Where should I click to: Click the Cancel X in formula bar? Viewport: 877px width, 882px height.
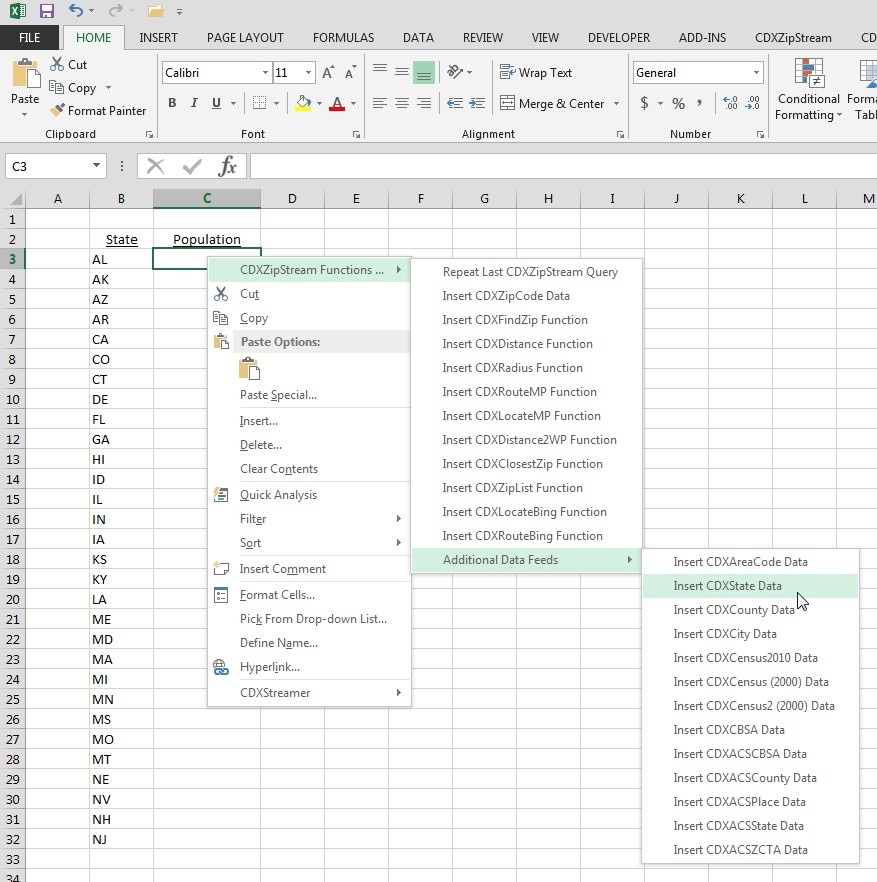[x=155, y=166]
